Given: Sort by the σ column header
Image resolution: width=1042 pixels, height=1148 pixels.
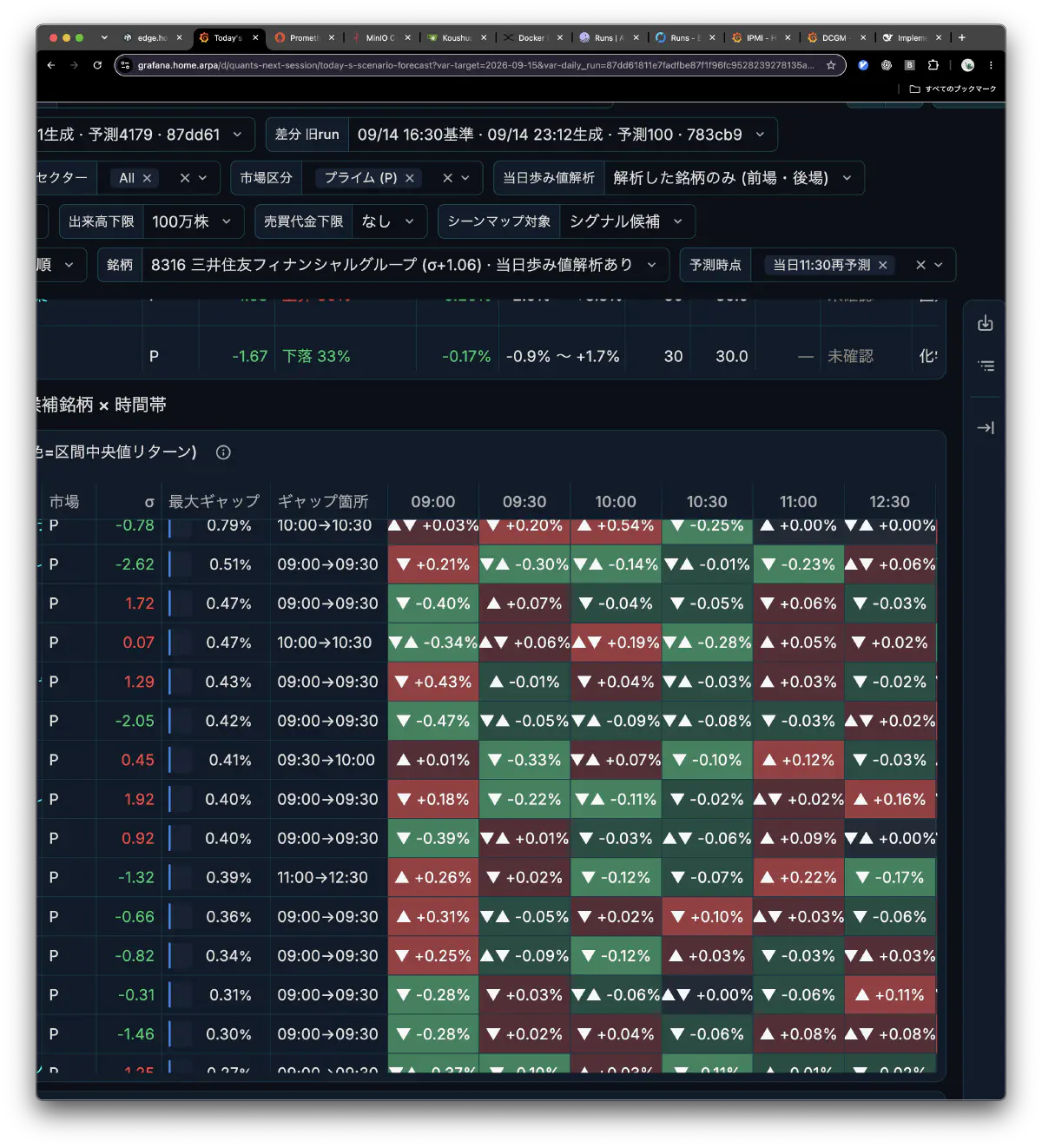Looking at the screenshot, I should pyautogui.click(x=149, y=502).
